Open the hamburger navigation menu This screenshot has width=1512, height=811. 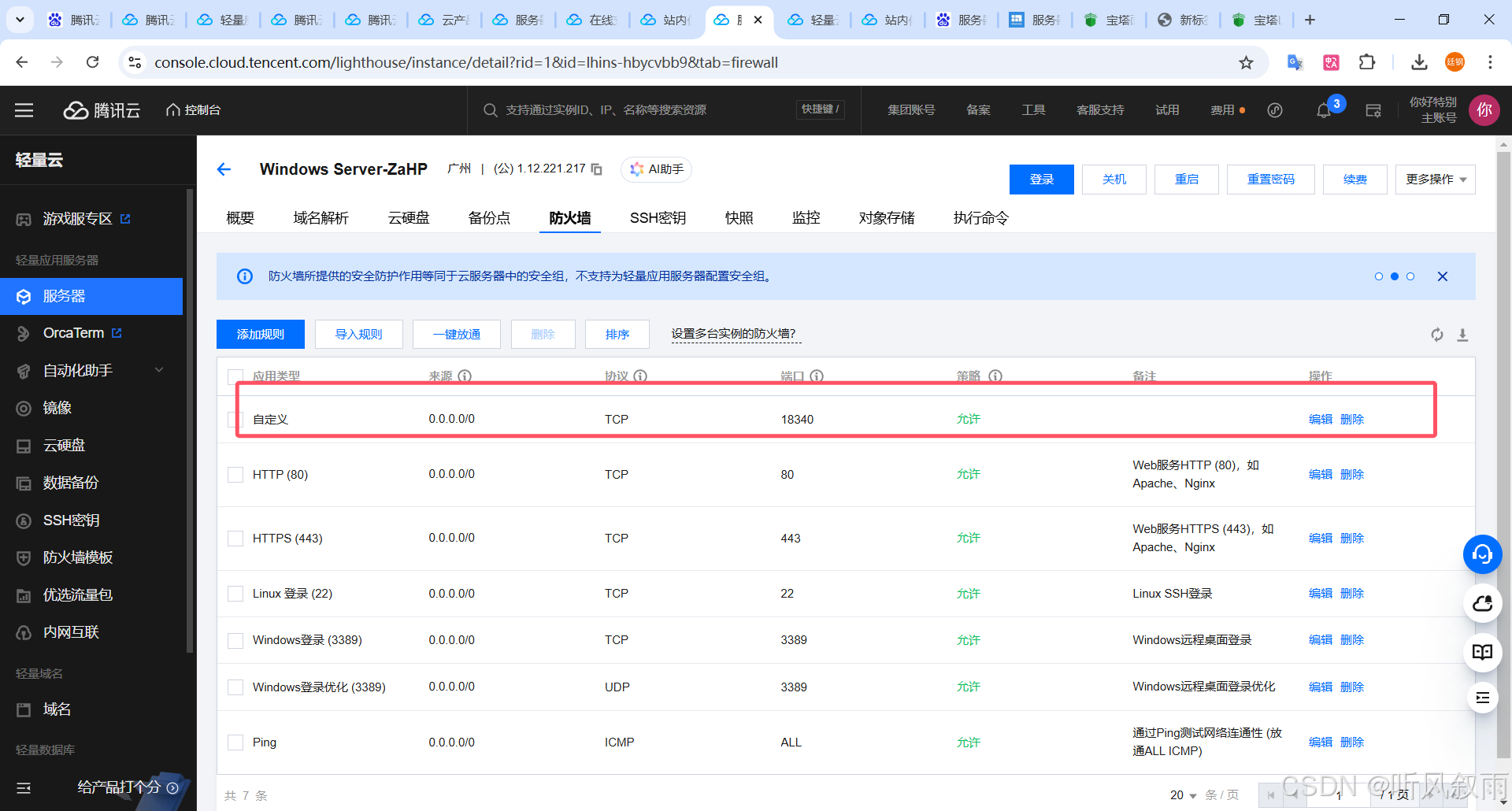point(24,110)
